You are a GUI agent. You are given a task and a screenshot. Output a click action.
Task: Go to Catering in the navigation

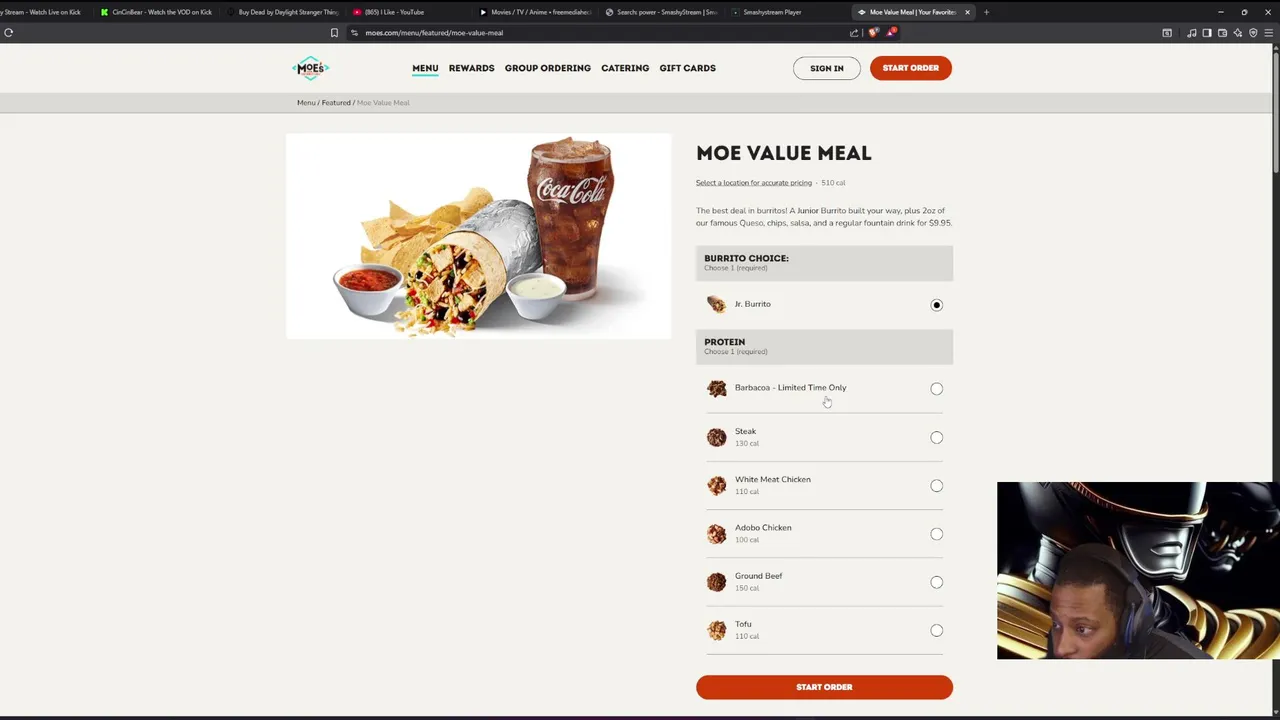pyautogui.click(x=625, y=68)
